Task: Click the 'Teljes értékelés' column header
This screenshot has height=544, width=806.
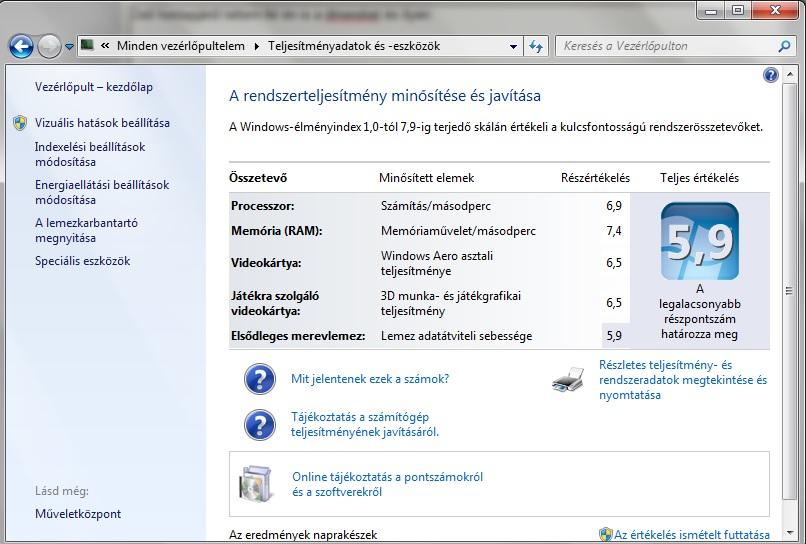Action: [700, 178]
